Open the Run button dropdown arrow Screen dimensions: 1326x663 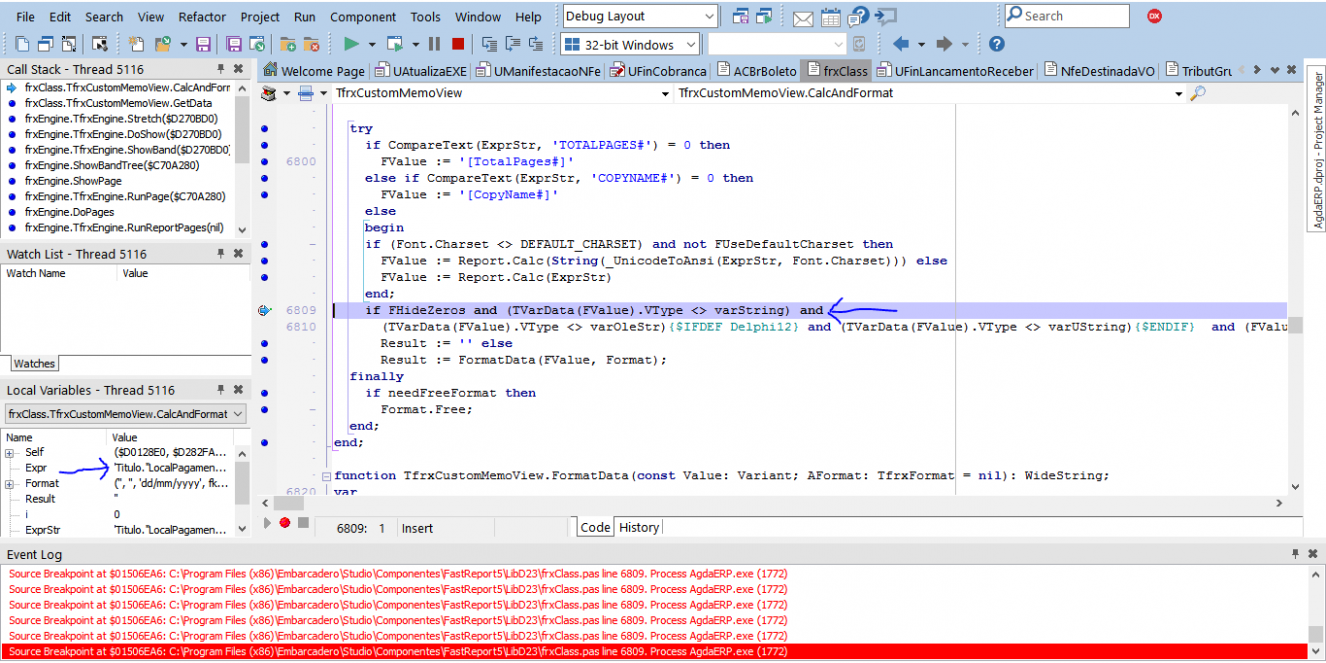371,44
